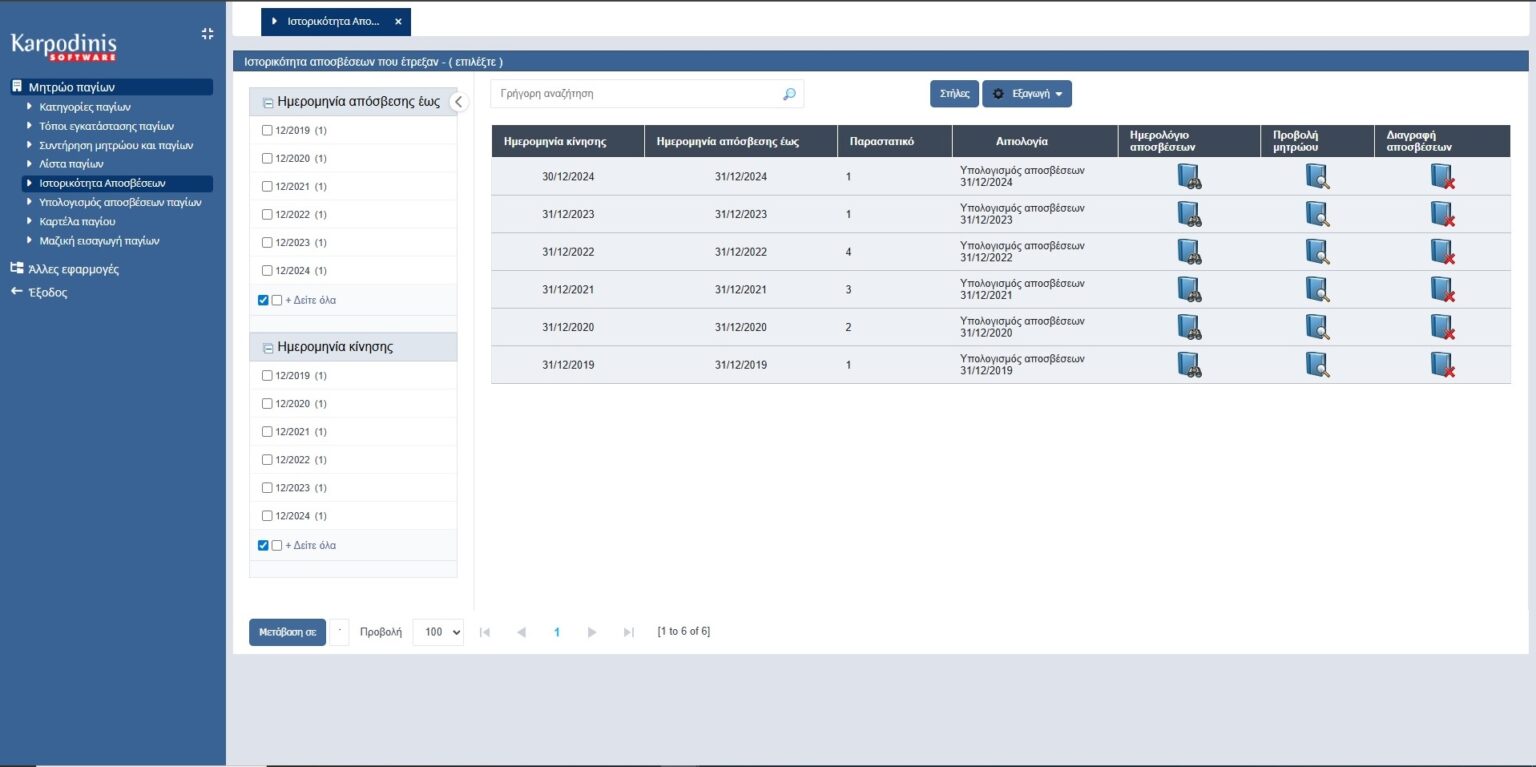Image resolution: width=1536 pixels, height=767 pixels.
Task: Click the magnifier icon in quick search
Action: pyautogui.click(x=789, y=94)
